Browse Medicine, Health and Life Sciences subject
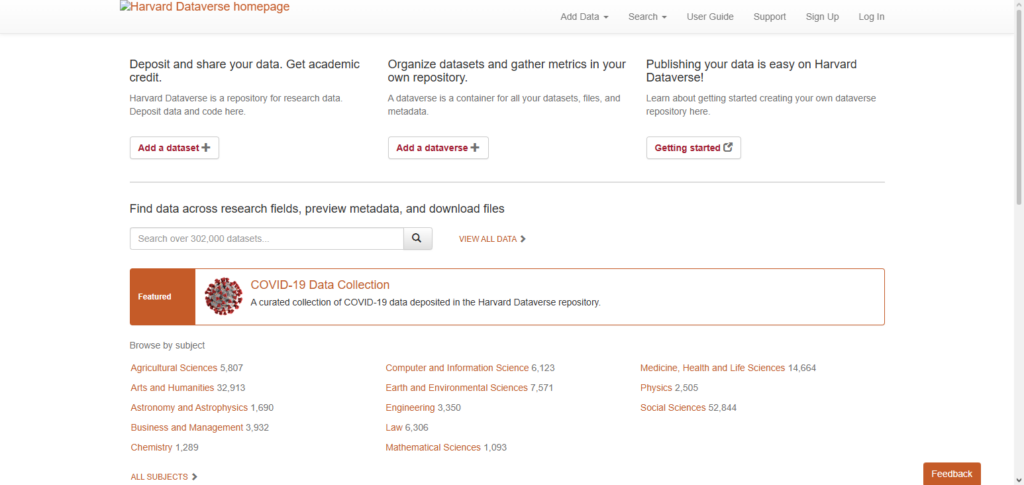1024x485 pixels. (x=712, y=368)
